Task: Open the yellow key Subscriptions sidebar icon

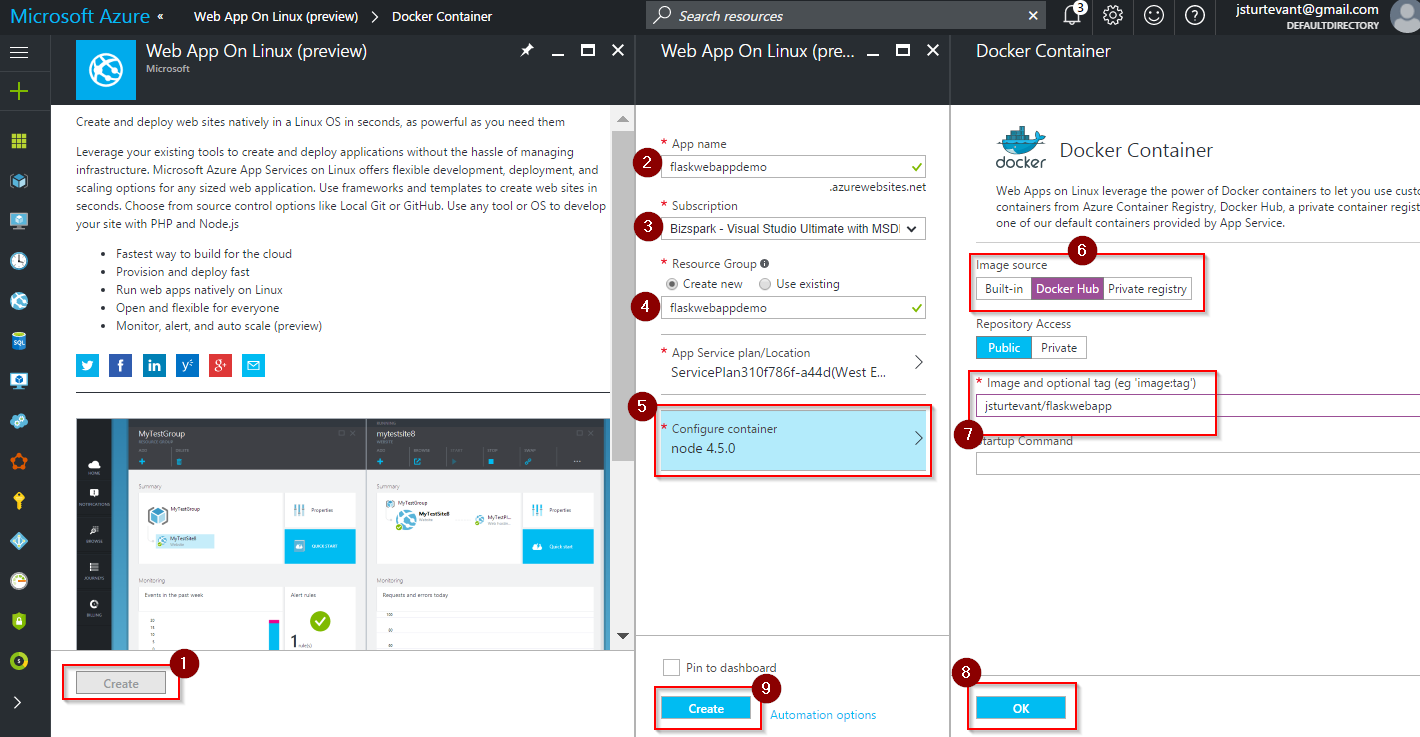Action: 19,501
